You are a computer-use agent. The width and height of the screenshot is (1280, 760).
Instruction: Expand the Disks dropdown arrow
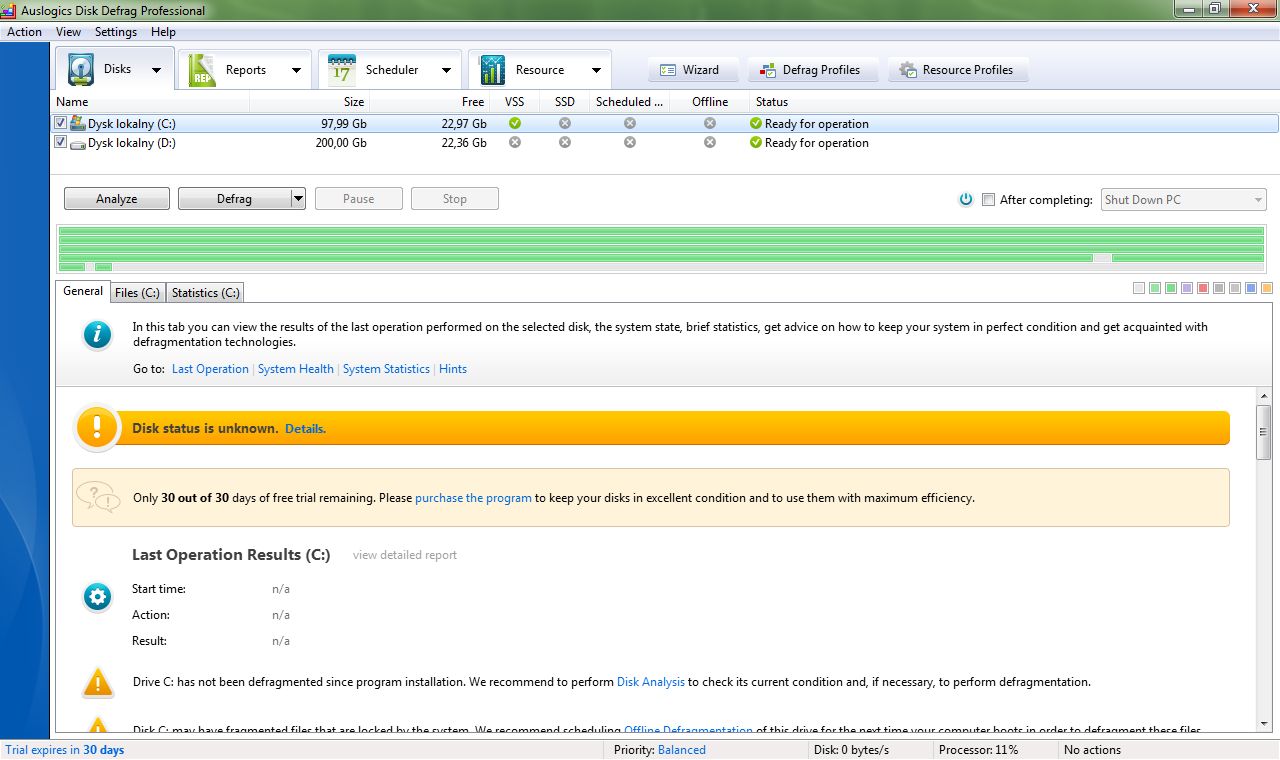156,70
